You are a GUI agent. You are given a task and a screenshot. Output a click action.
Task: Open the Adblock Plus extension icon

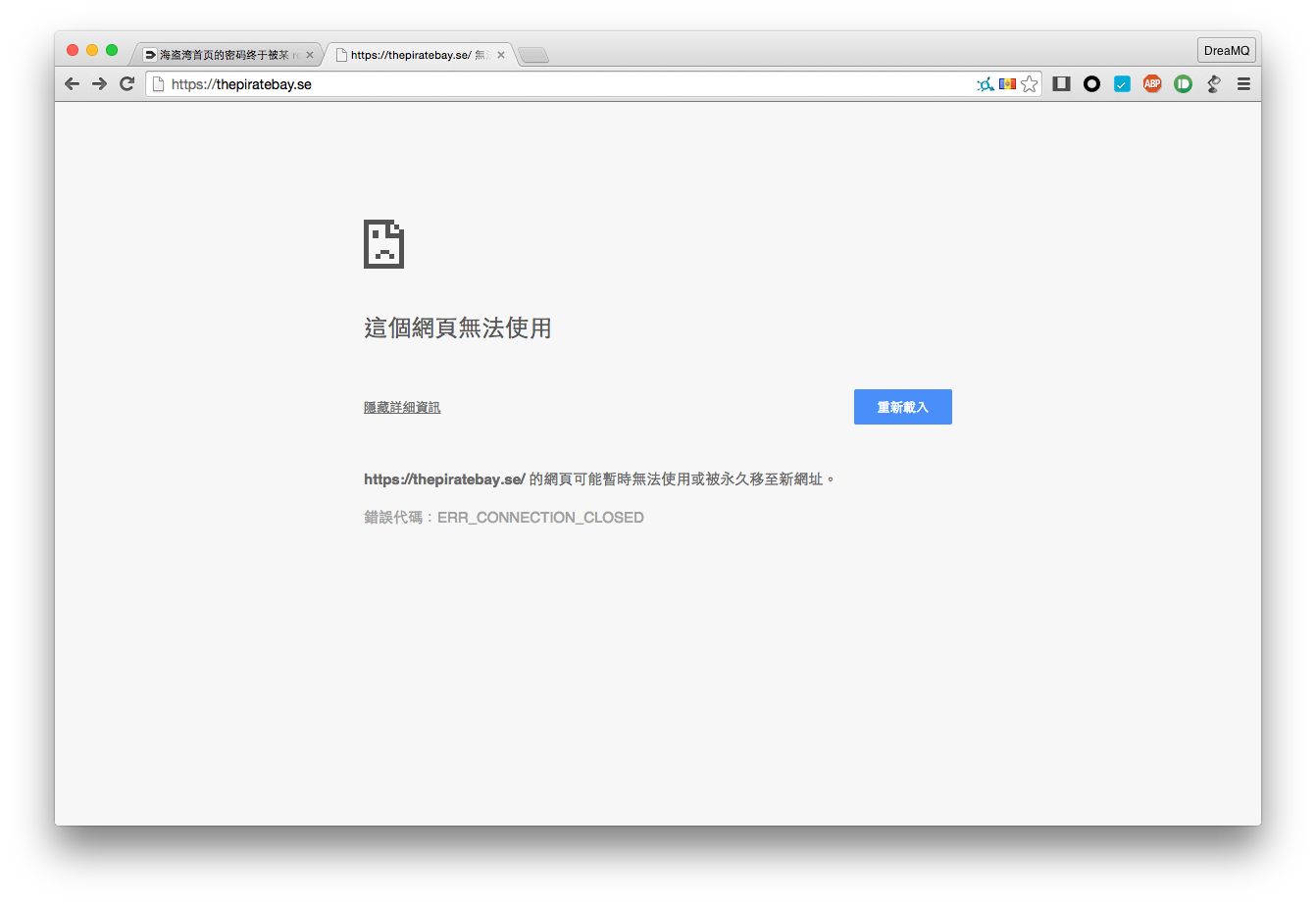point(1152,84)
